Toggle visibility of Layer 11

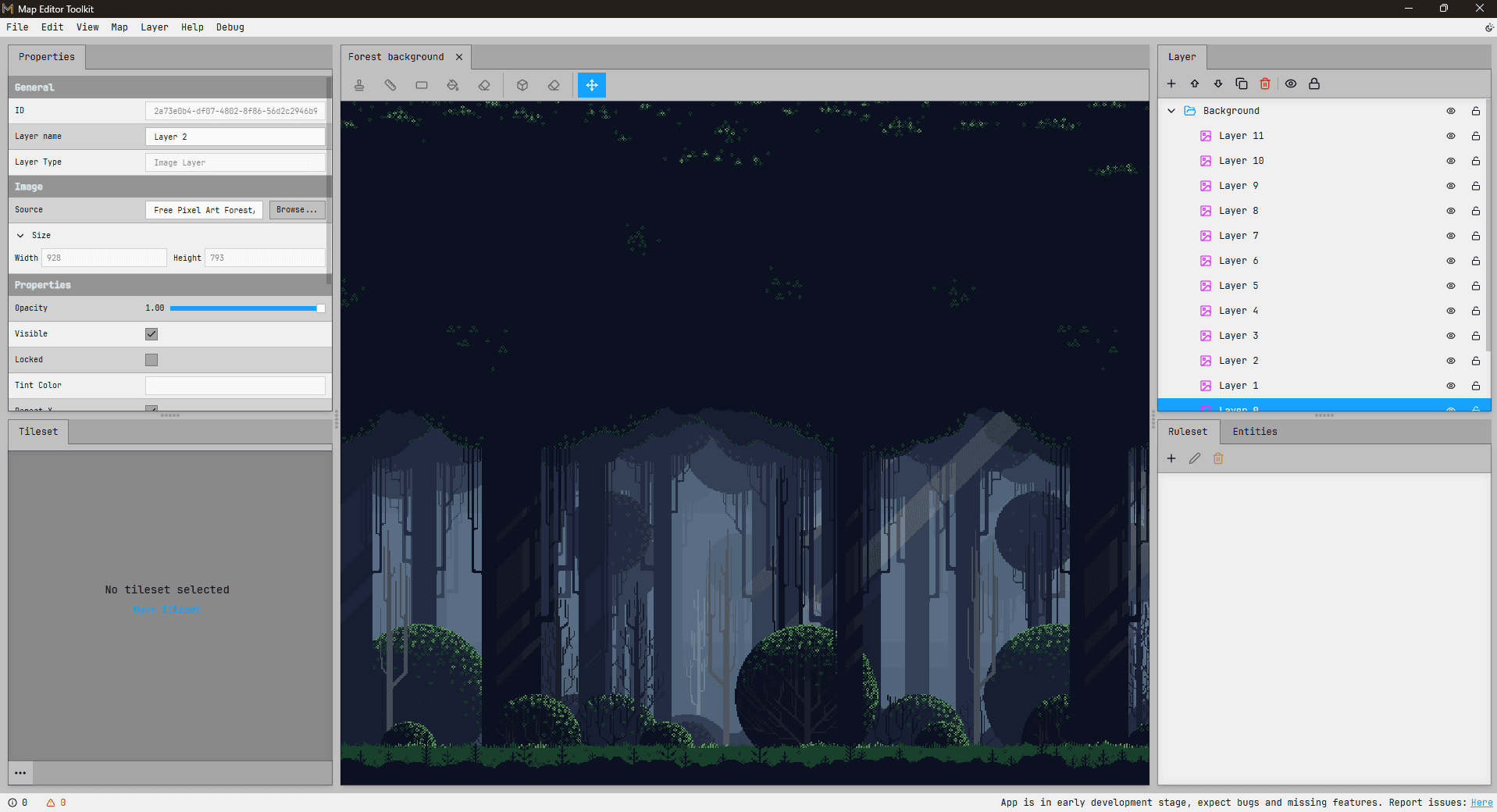(x=1451, y=136)
